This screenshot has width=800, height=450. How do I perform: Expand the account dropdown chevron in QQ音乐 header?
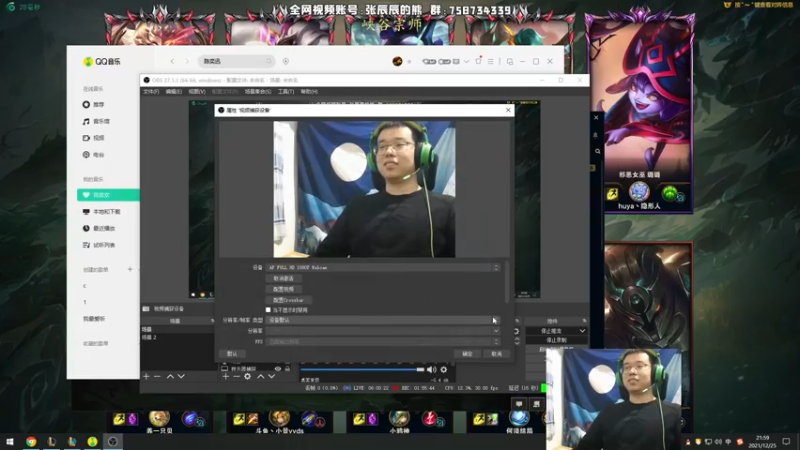[x=466, y=61]
